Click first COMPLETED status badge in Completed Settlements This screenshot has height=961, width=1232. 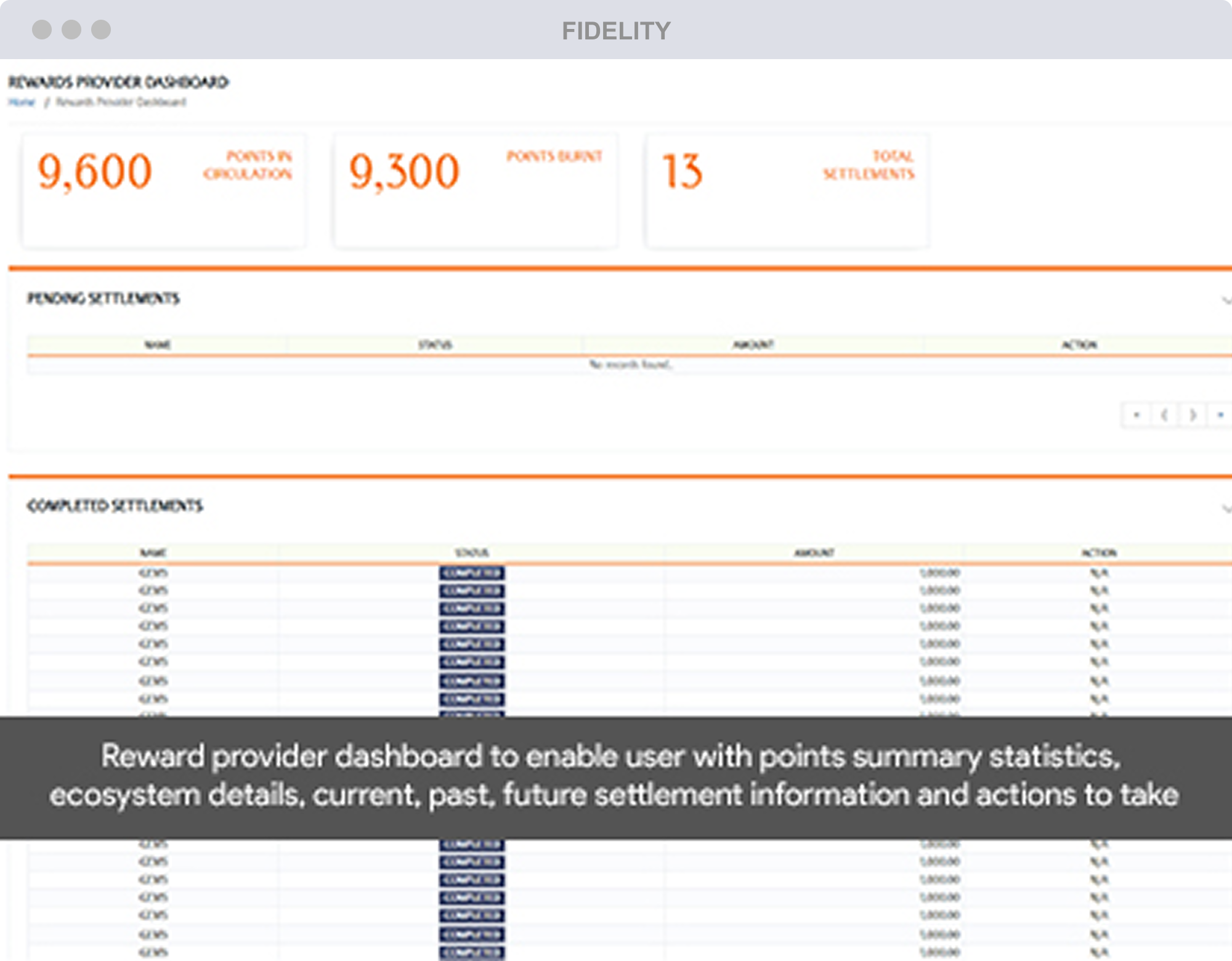[x=472, y=574]
